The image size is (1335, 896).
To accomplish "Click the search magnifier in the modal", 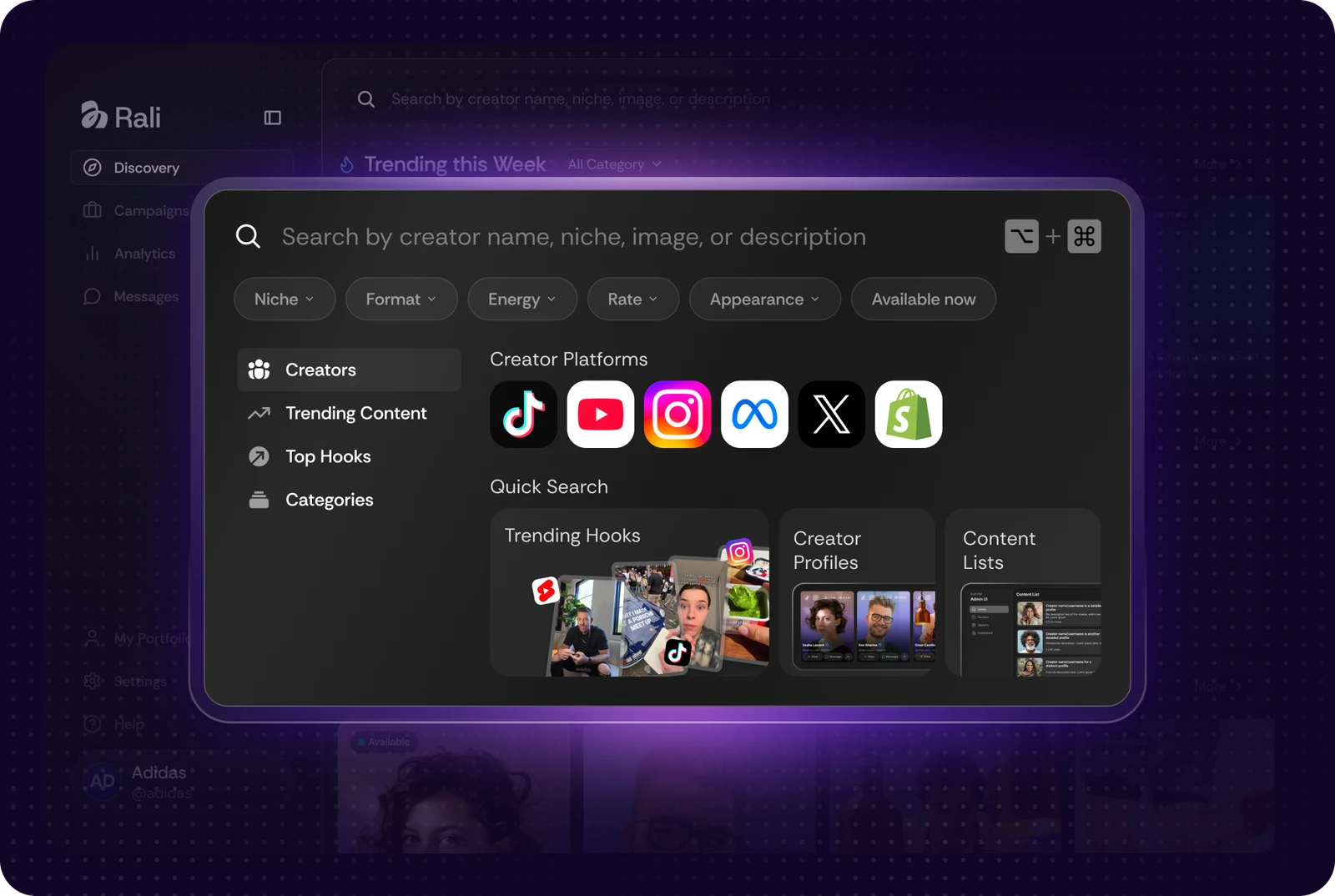I will point(248,237).
